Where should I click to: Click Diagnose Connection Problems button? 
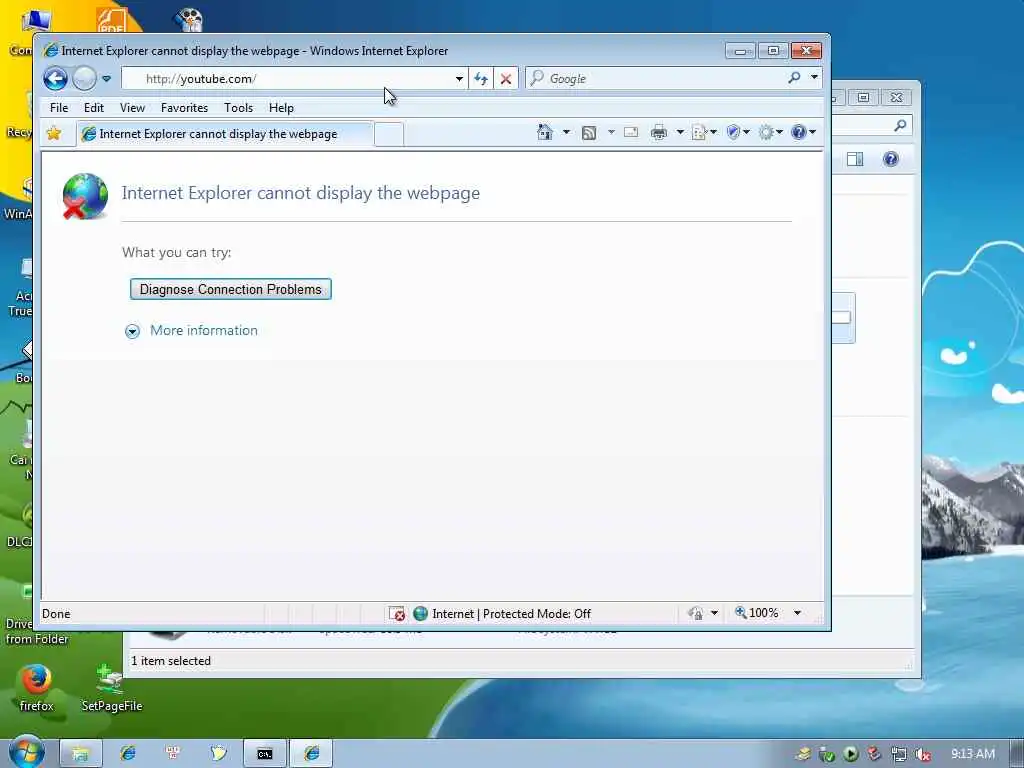231,289
